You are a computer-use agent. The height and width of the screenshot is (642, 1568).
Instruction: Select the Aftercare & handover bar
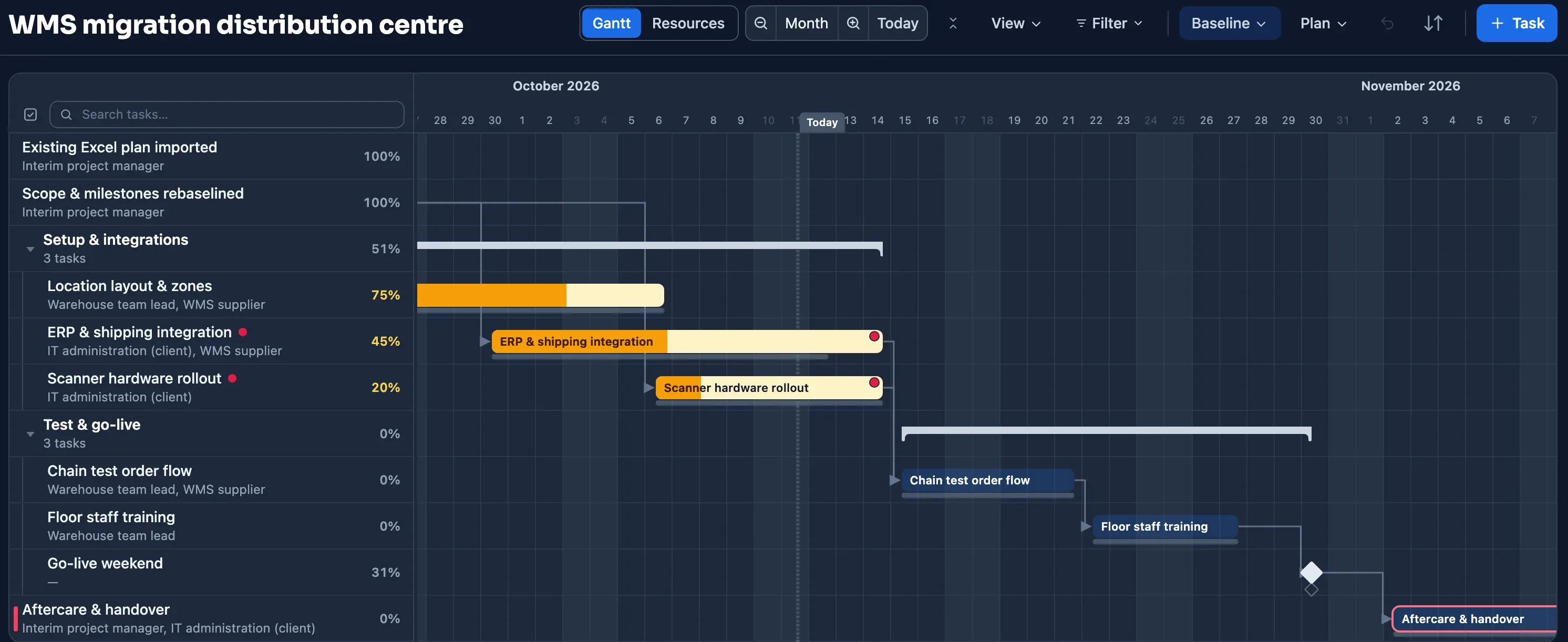point(1473,619)
